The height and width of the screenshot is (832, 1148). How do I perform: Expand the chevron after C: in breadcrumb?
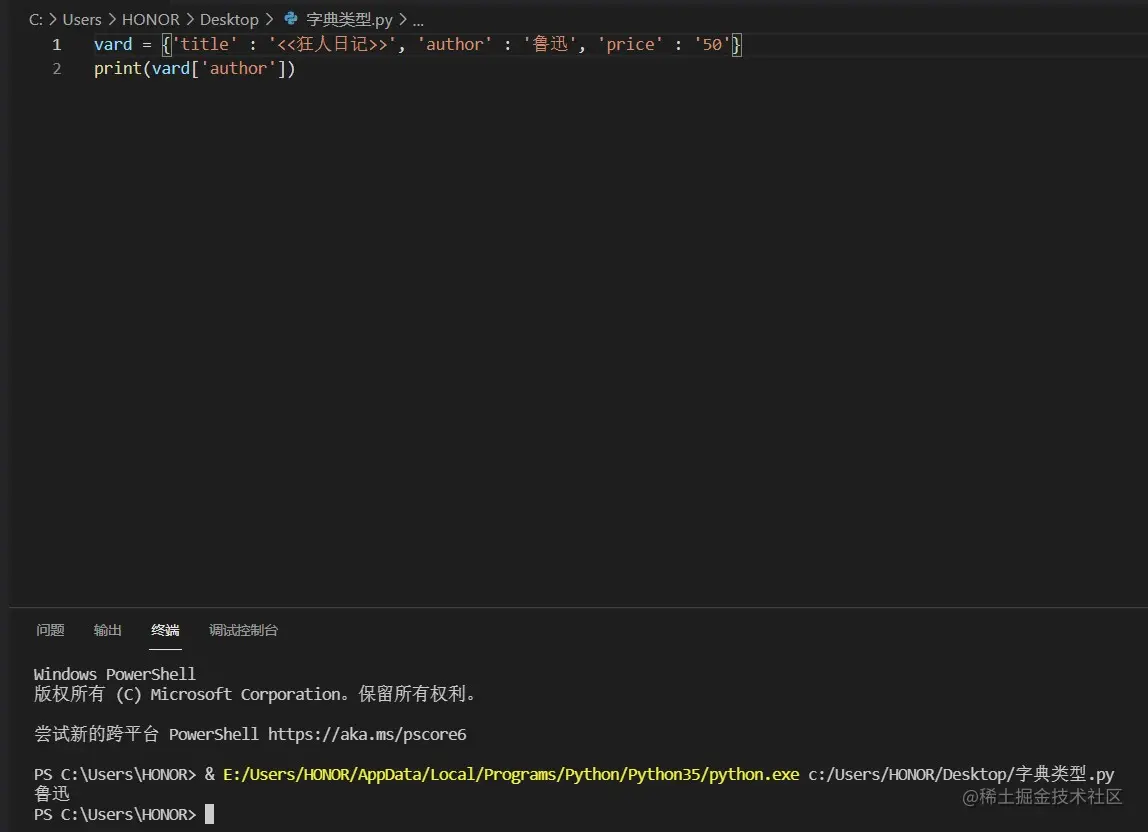click(x=53, y=20)
